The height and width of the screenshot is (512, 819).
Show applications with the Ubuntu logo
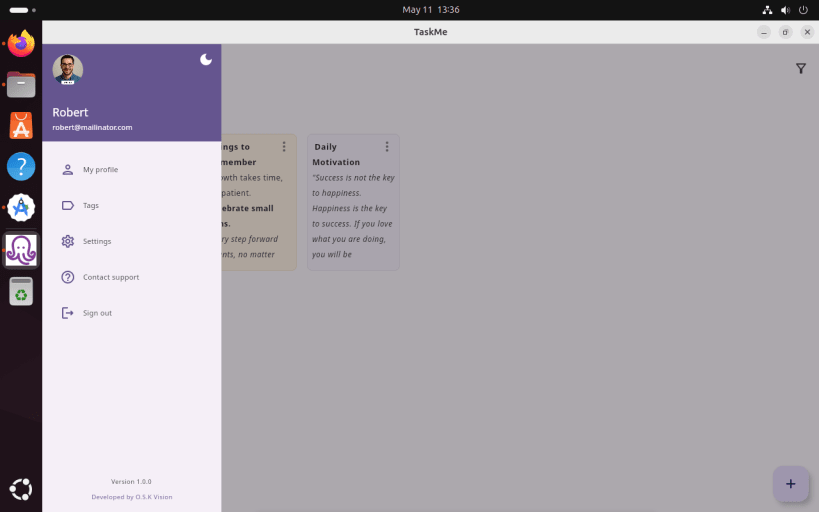click(x=21, y=490)
